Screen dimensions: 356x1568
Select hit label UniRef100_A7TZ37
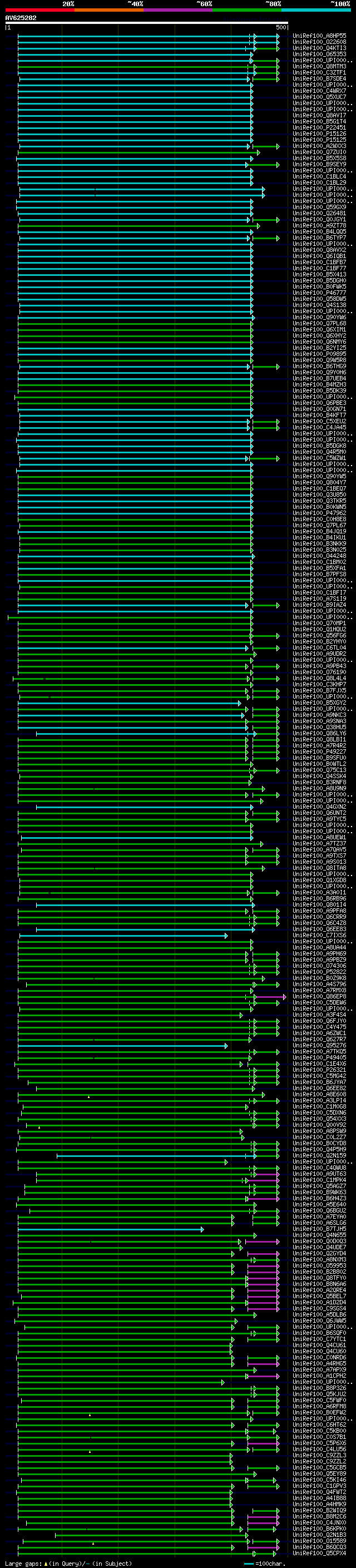319,843
